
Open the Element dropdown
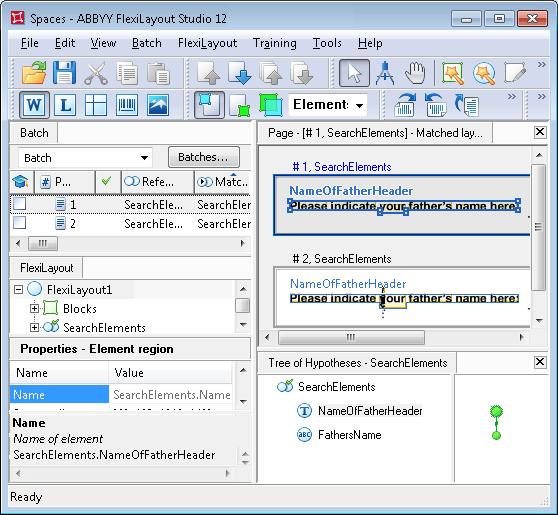(328, 105)
